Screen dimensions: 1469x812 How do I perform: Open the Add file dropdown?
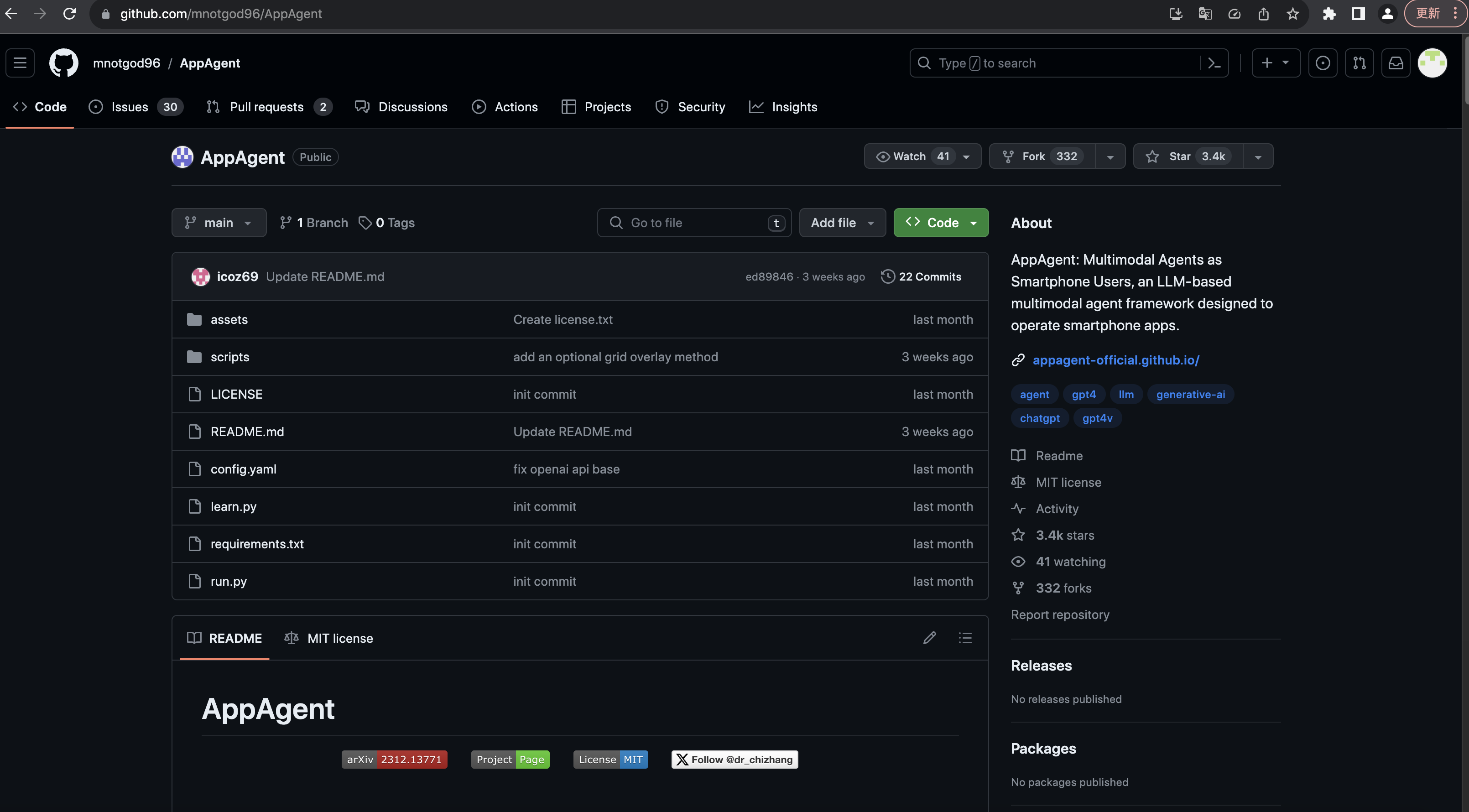[842, 223]
